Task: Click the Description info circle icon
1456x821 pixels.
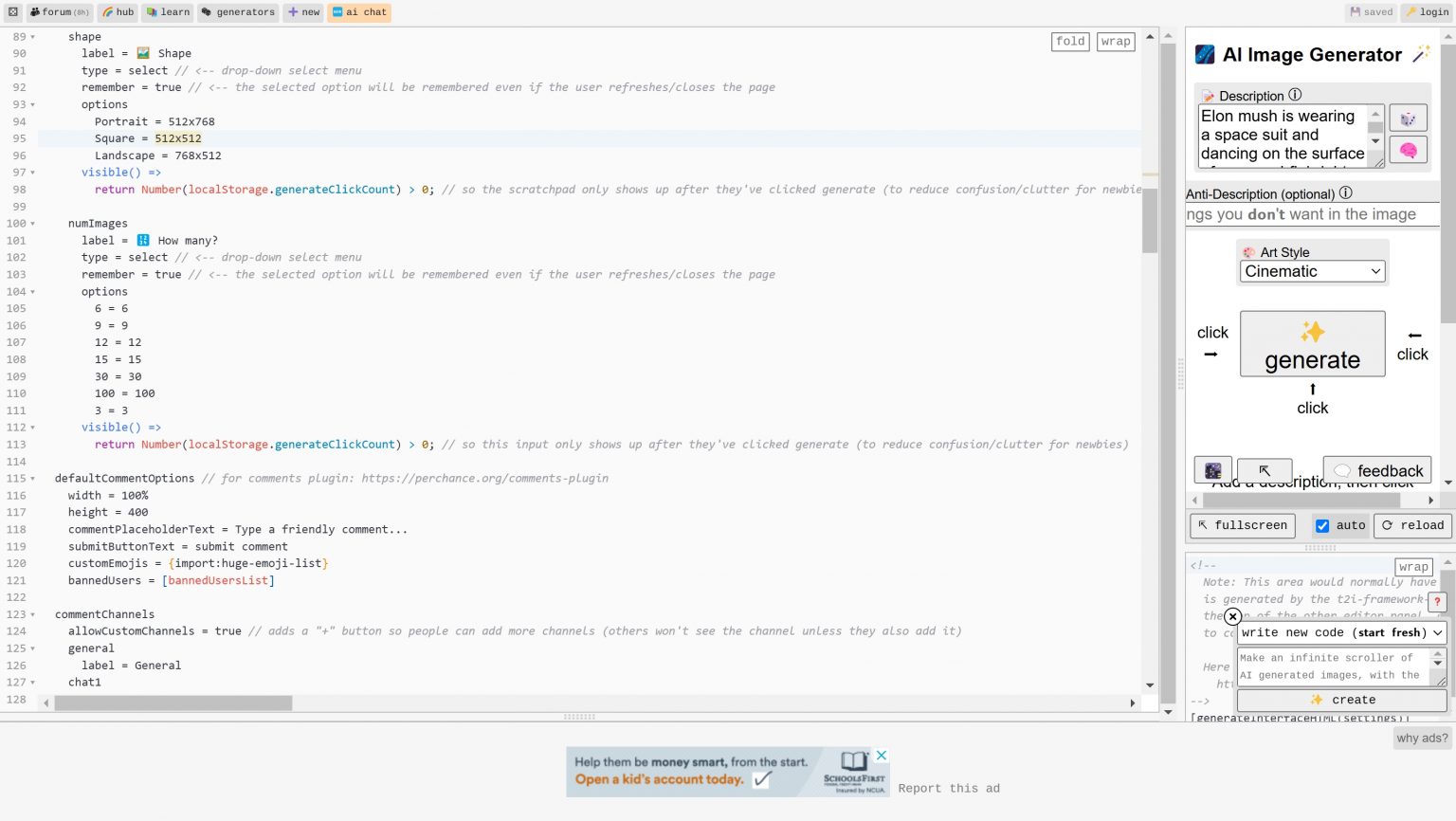Action: point(1295,95)
